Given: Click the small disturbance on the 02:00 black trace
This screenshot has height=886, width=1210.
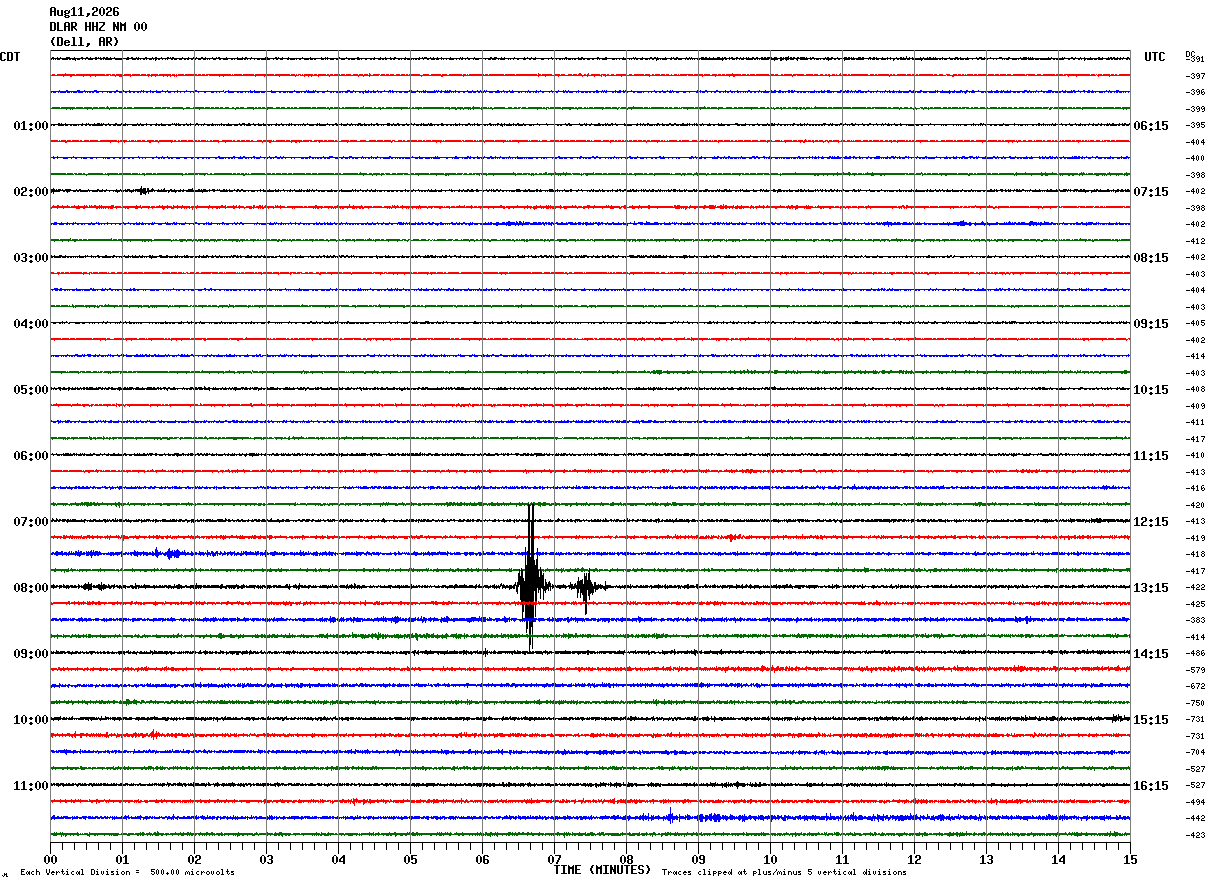Looking at the screenshot, I should (144, 190).
